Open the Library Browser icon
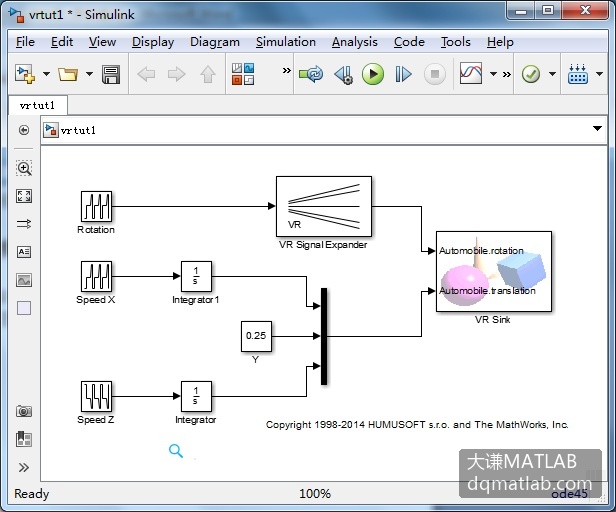 pyautogui.click(x=243, y=74)
